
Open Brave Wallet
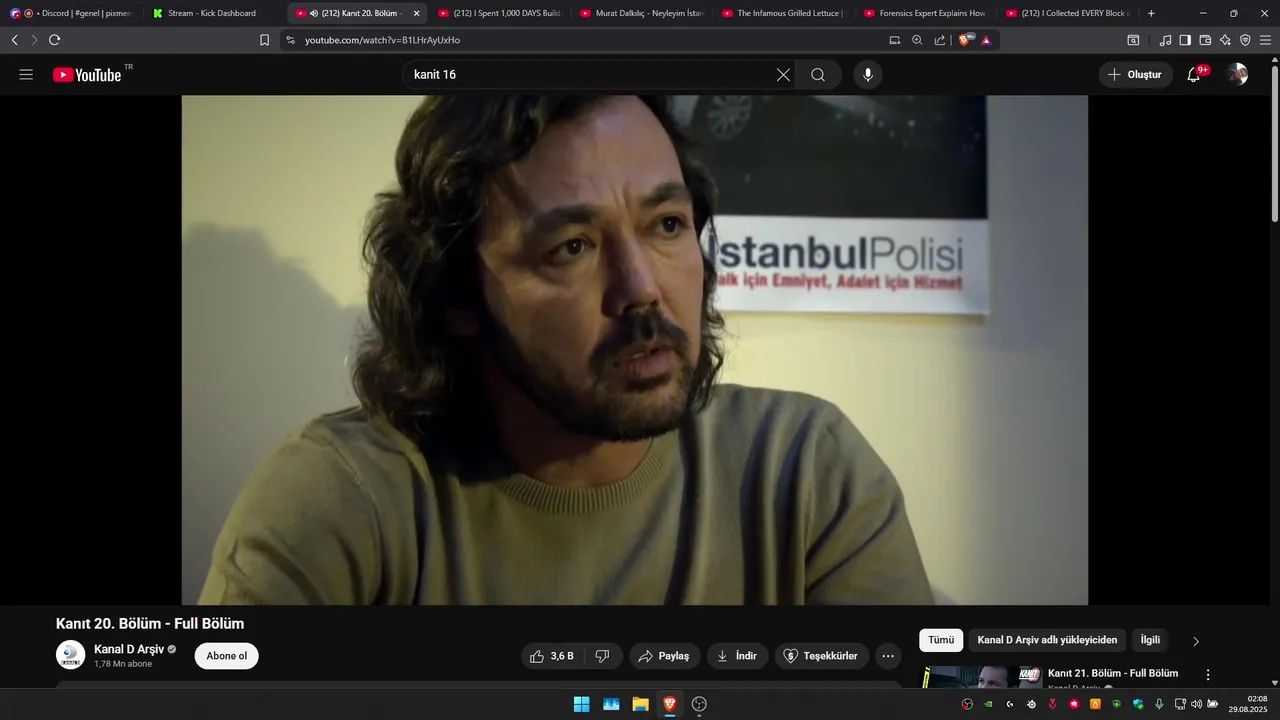(x=1205, y=40)
